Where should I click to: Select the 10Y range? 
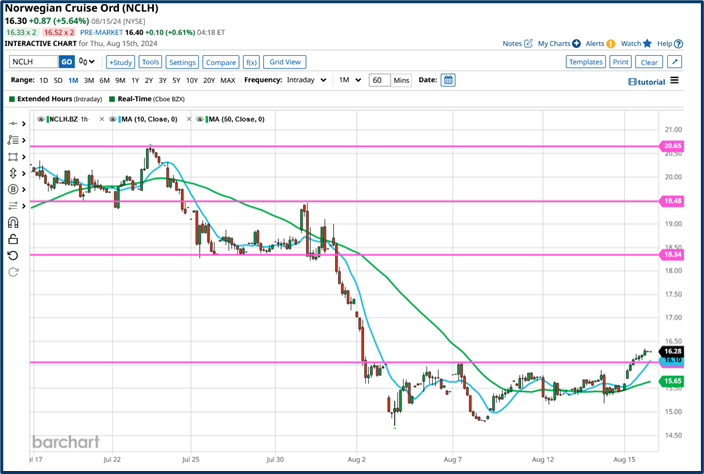click(x=192, y=80)
